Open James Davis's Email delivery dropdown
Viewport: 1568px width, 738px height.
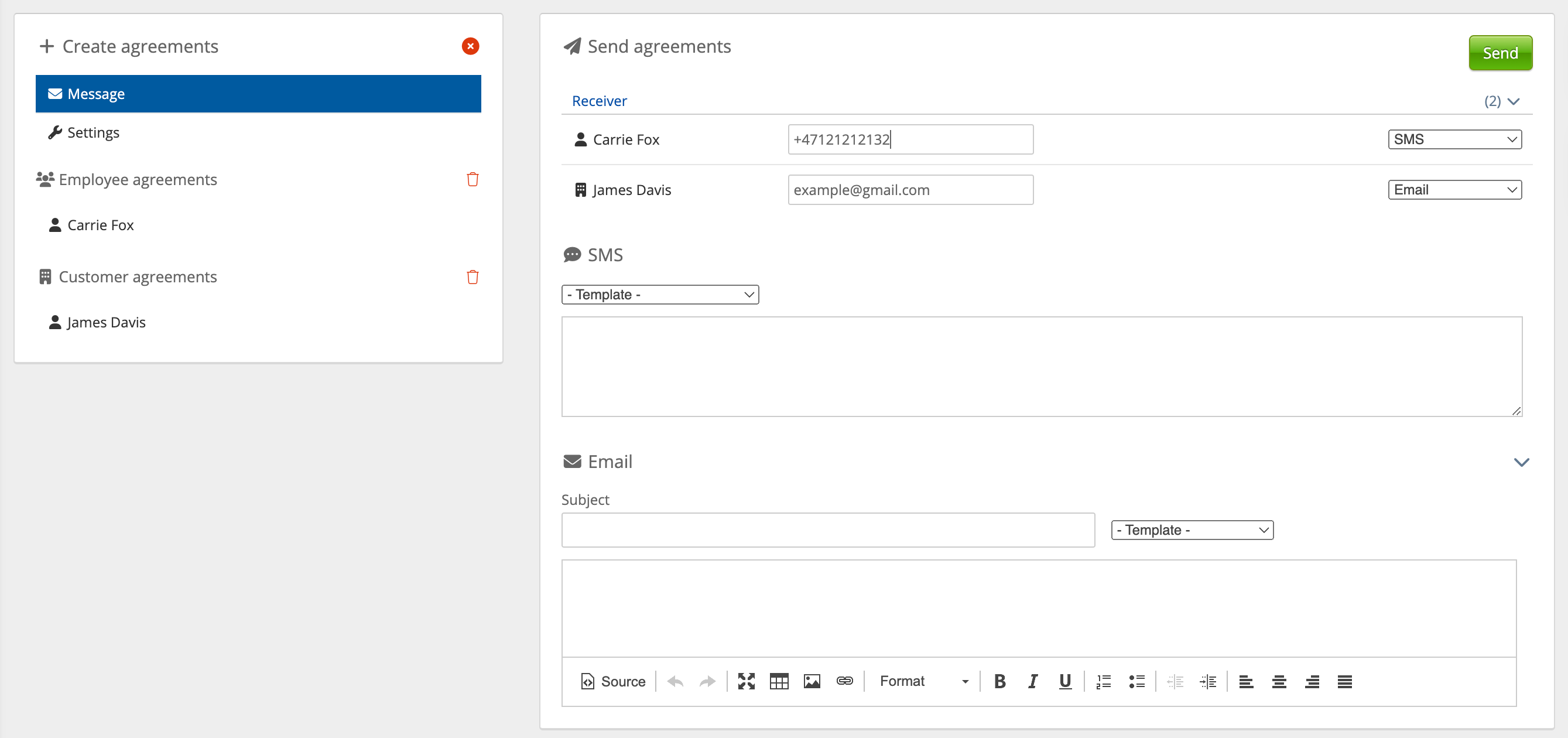(x=1454, y=190)
